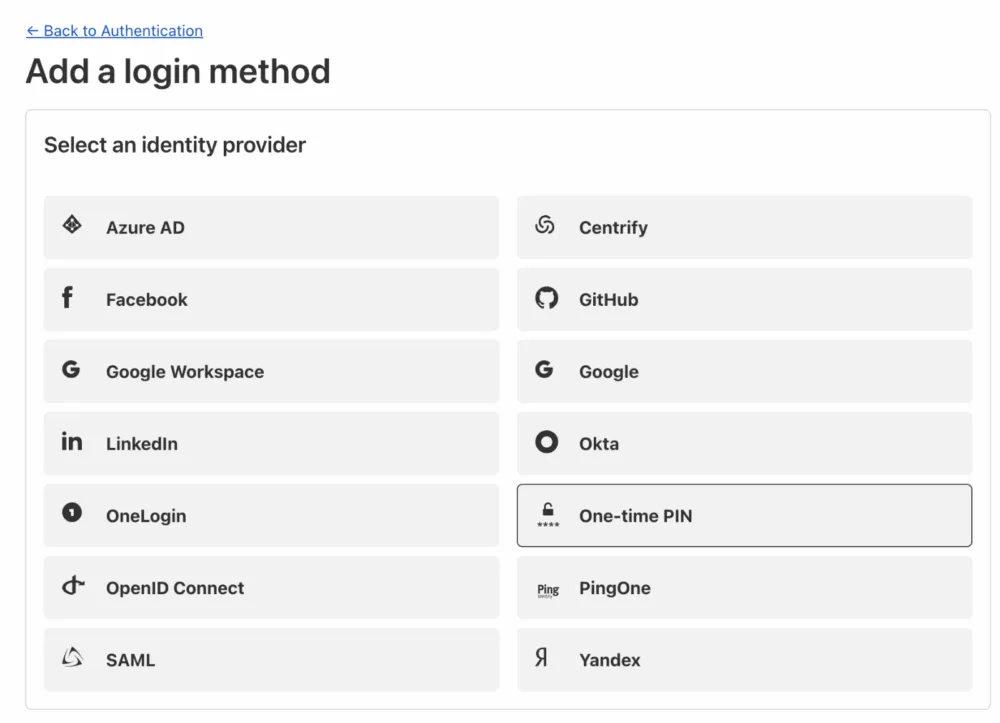Choose PingOne identity provider tile
The width and height of the screenshot is (1000, 723).
[x=744, y=587]
